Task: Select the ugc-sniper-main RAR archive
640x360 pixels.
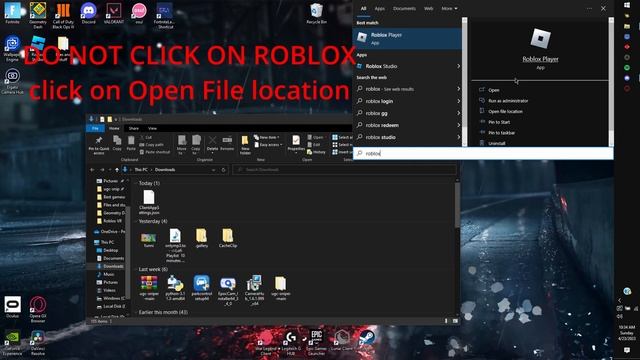Action: [x=149, y=288]
